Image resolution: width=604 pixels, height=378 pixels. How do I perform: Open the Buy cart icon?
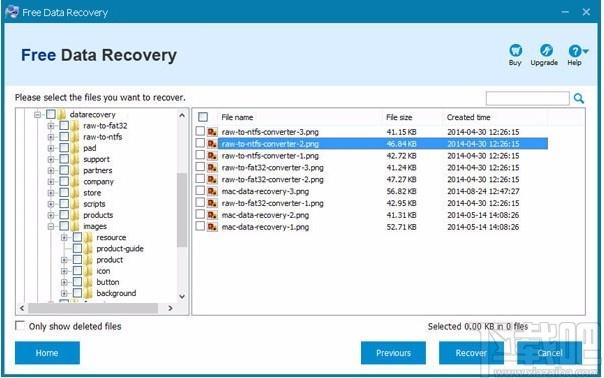point(515,50)
